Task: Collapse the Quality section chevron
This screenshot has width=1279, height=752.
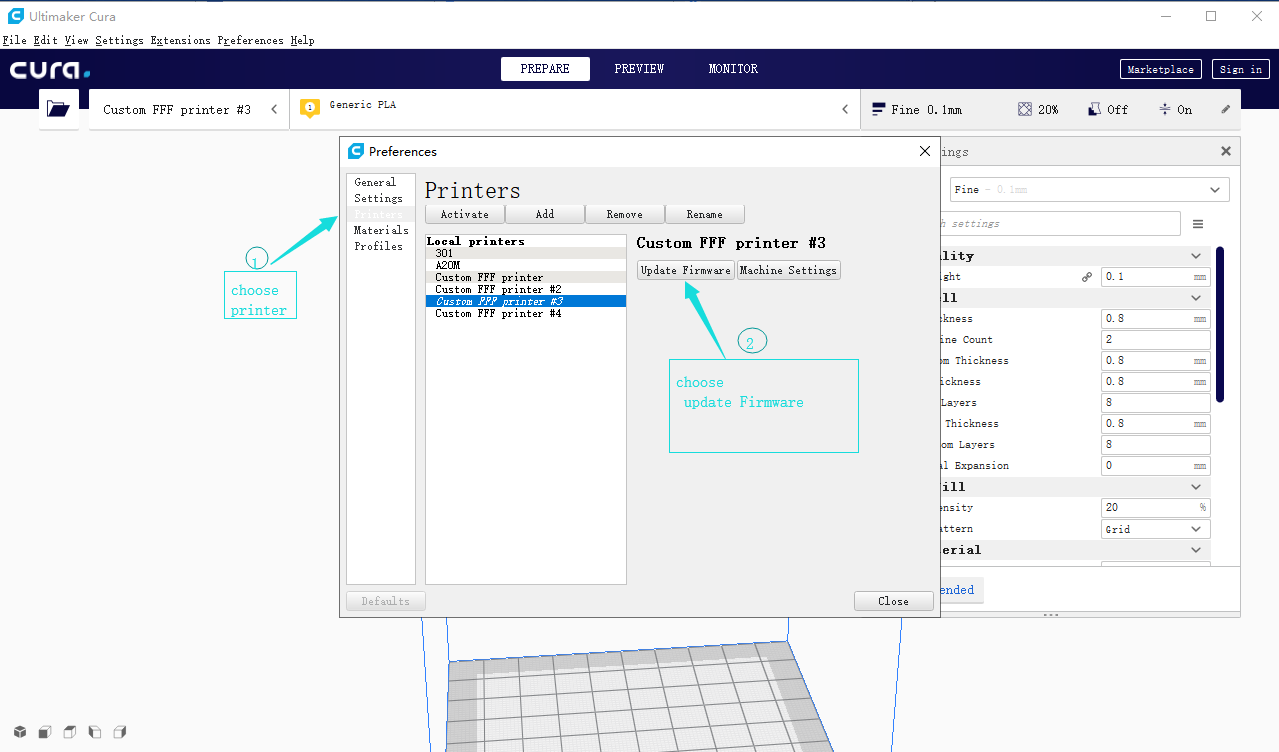Action: point(1196,256)
